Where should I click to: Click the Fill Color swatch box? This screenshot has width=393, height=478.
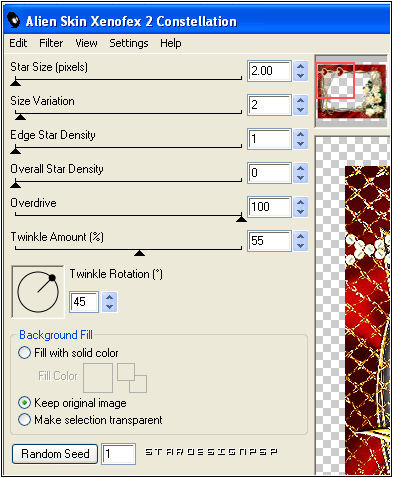tap(98, 378)
